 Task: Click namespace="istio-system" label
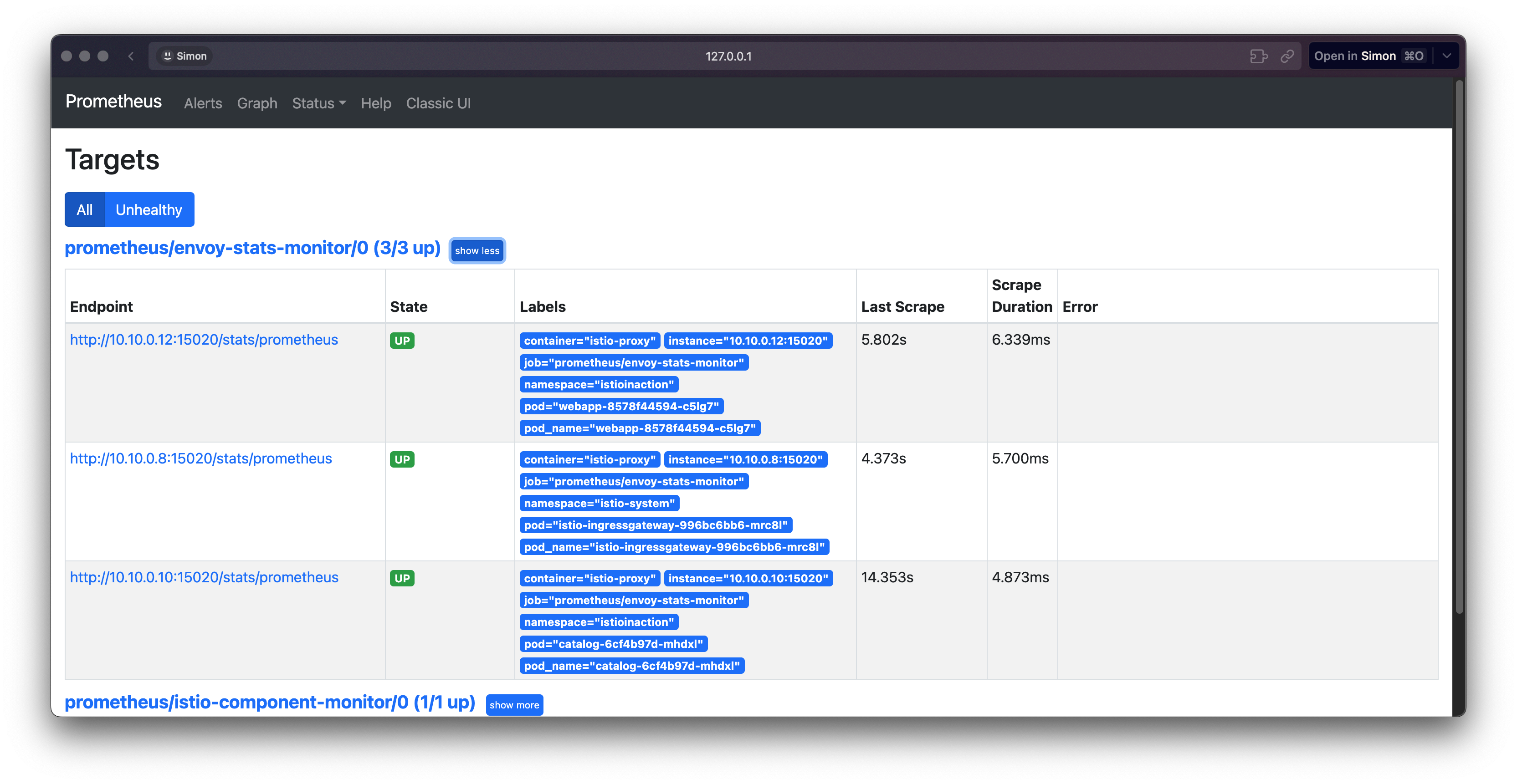(599, 503)
